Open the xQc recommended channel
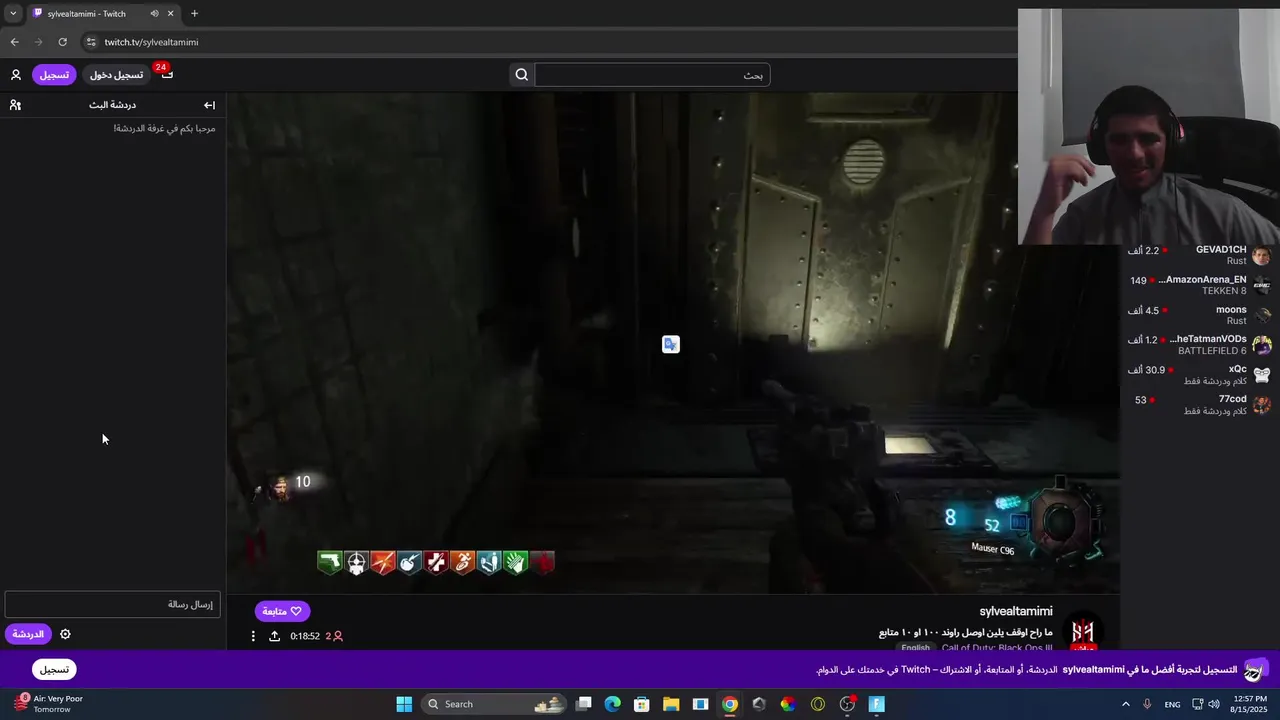Screen dimensions: 1280x720 tap(1198, 375)
